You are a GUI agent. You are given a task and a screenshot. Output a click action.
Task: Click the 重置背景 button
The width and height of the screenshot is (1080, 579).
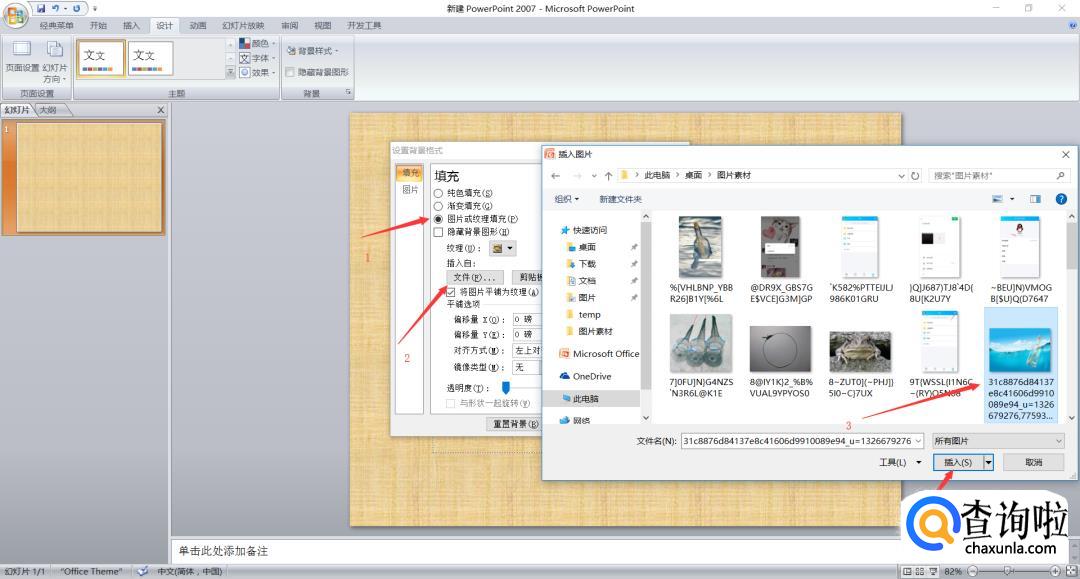pyautogui.click(x=514, y=424)
